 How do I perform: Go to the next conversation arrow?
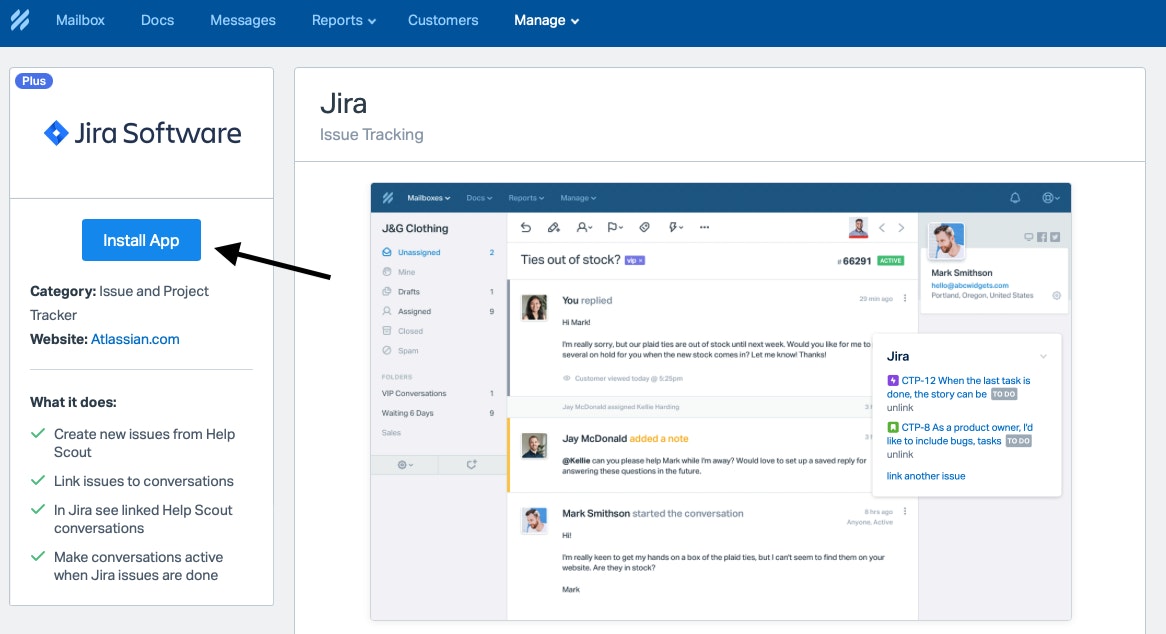pyautogui.click(x=901, y=228)
